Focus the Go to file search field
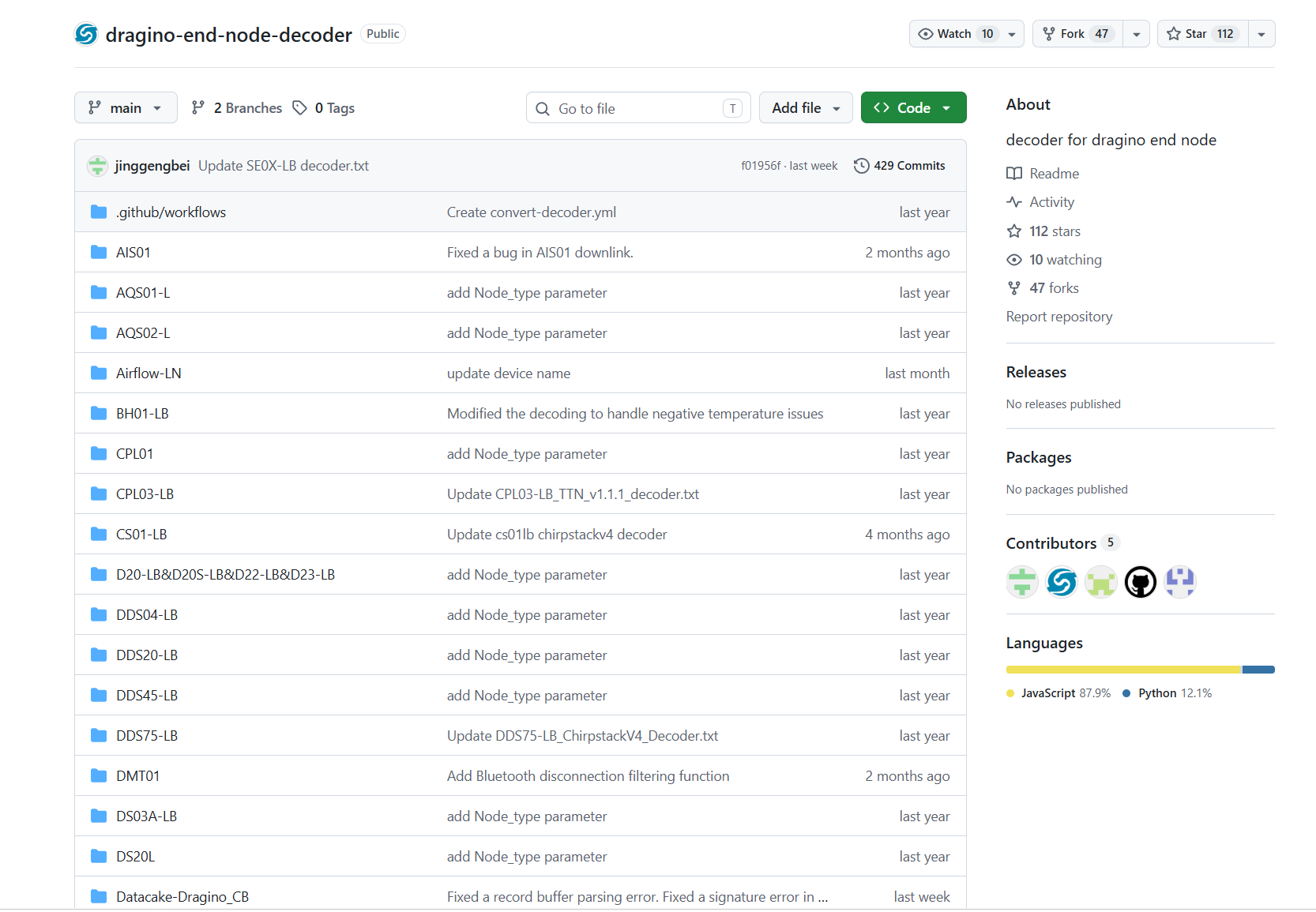1316x912 pixels. coord(638,107)
